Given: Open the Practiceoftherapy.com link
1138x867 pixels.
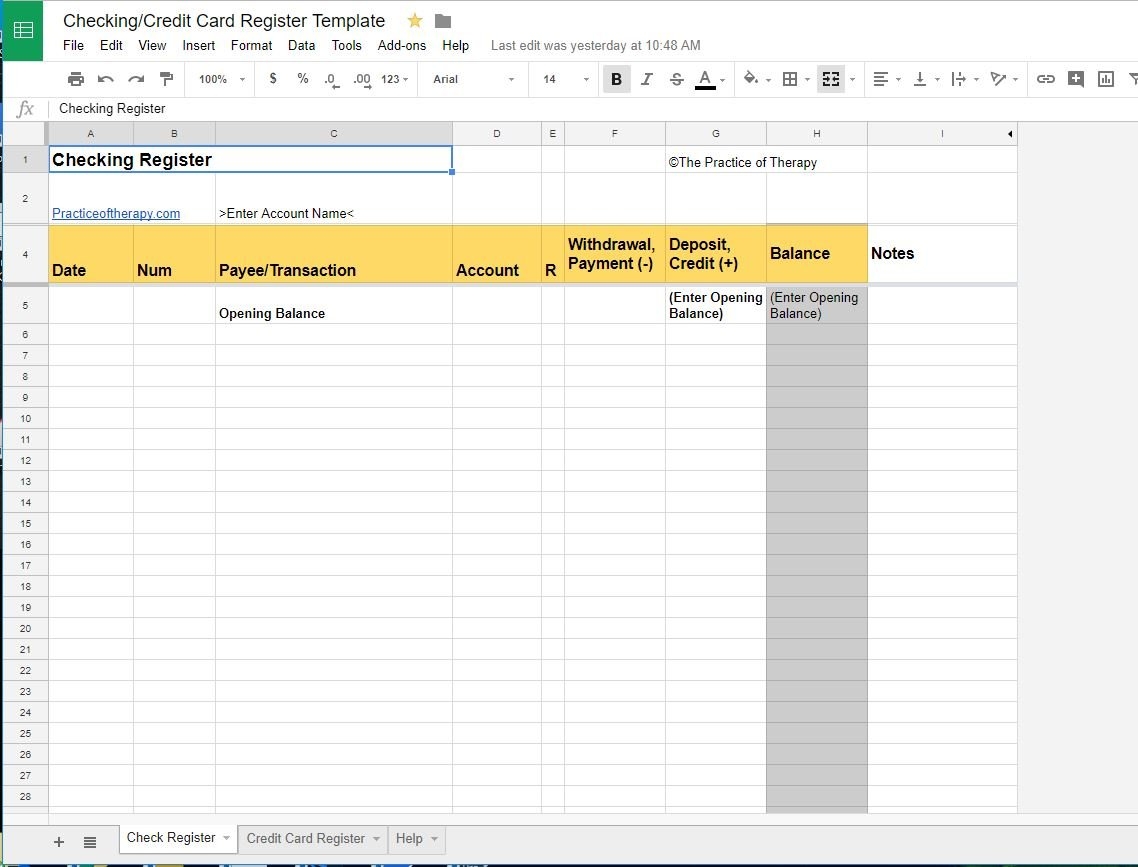Looking at the screenshot, I should 116,213.
